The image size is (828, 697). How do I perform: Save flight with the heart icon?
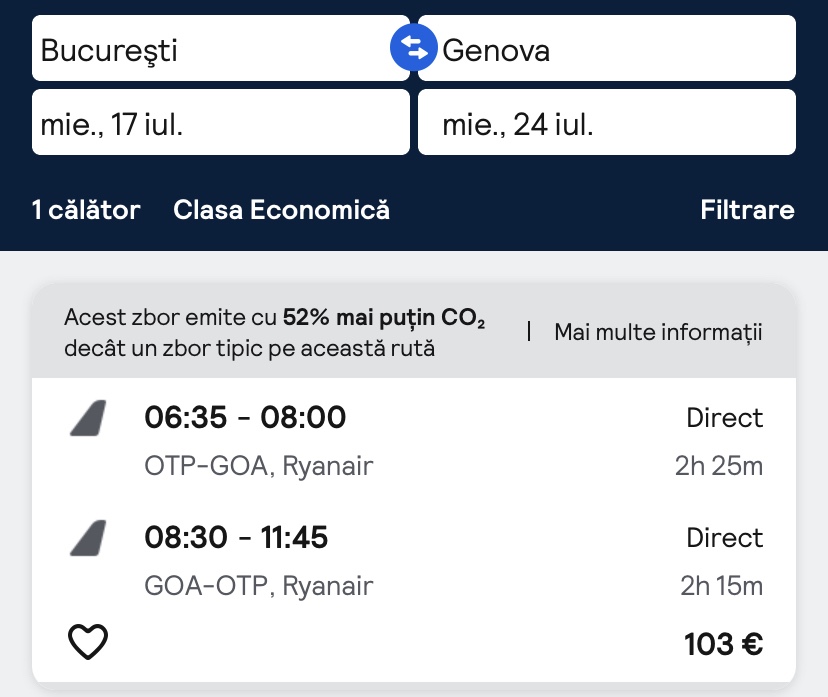(88, 641)
